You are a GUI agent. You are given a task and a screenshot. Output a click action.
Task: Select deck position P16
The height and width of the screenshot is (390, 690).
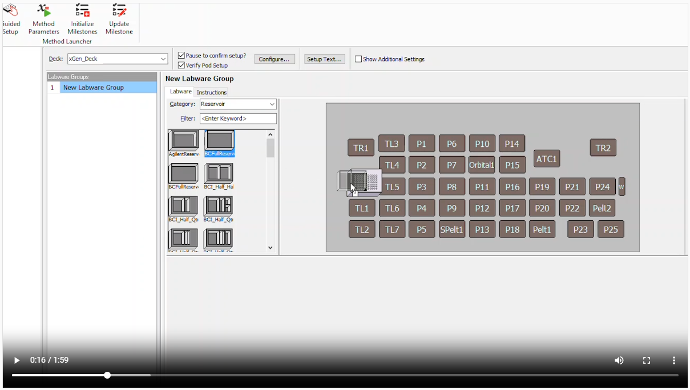click(x=512, y=187)
